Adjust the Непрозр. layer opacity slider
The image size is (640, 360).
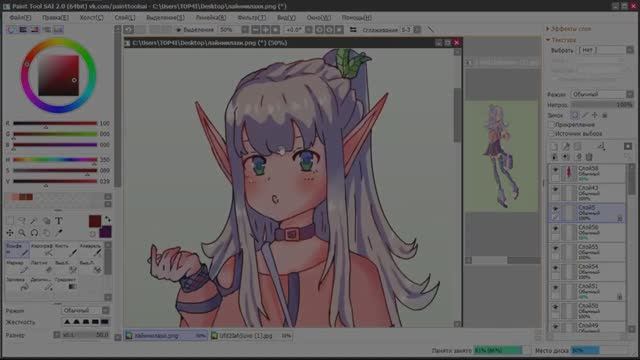(x=602, y=105)
